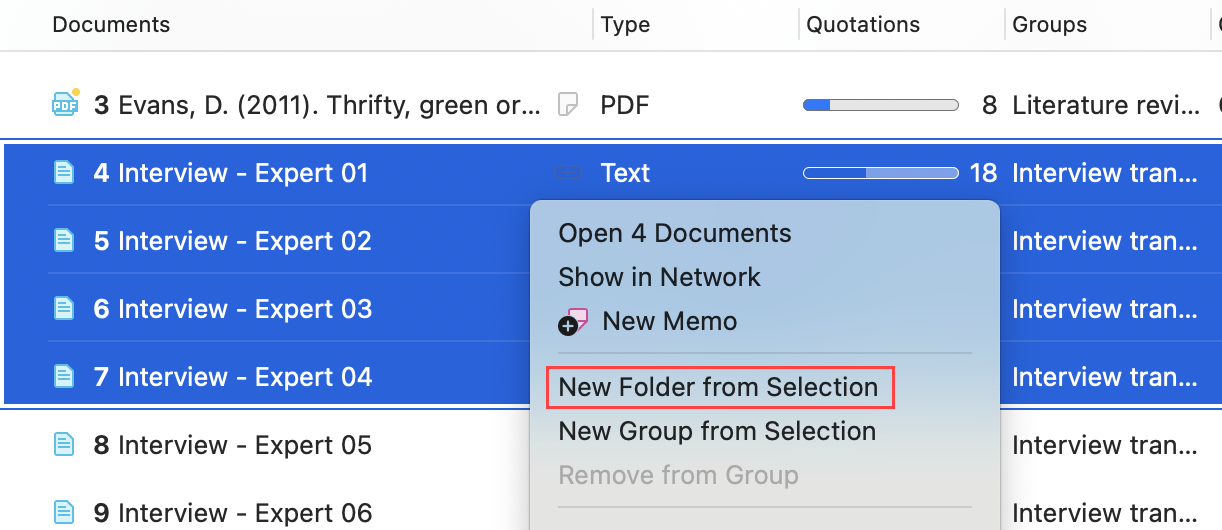Select Show in Network option
The image size is (1222, 530).
pyautogui.click(x=659, y=277)
